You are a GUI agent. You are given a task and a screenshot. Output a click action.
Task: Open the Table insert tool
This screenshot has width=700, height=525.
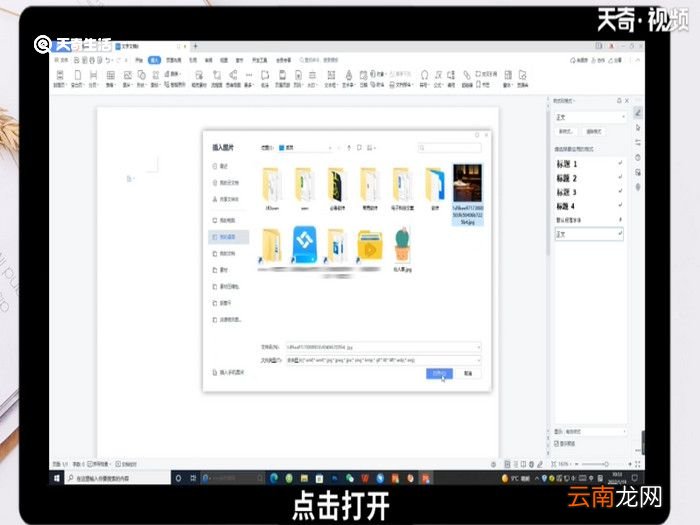[x=110, y=78]
